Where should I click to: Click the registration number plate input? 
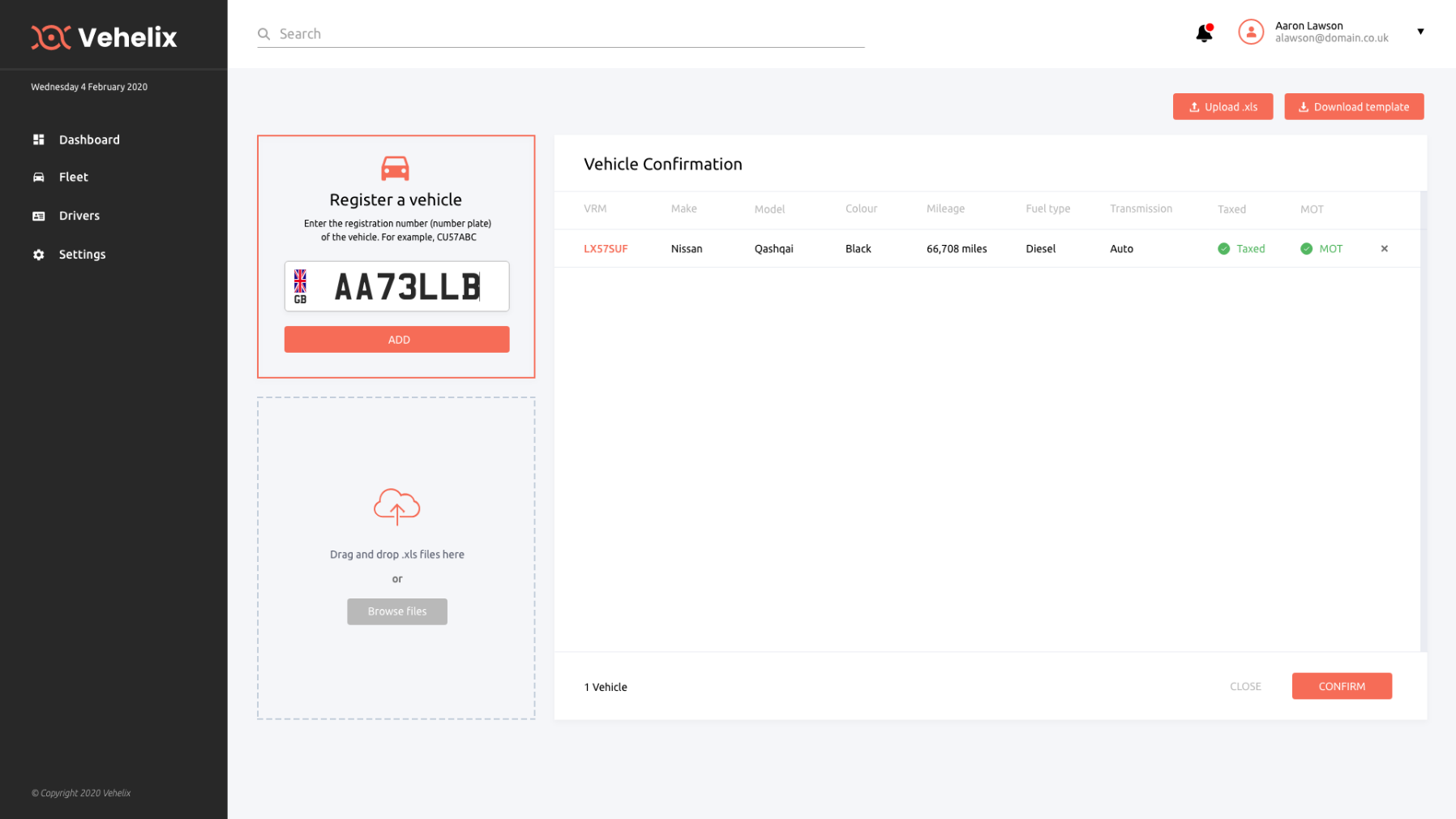tap(407, 287)
